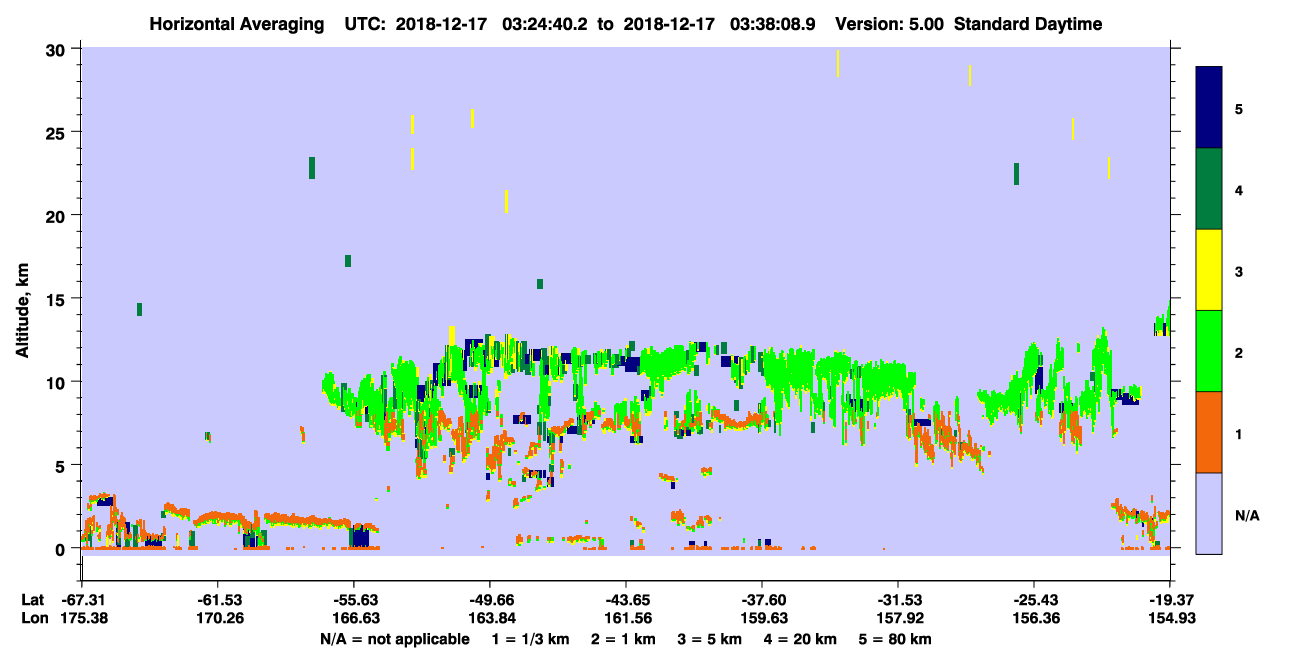Image resolution: width=1300 pixels, height=667 pixels.
Task: Click the longitude value 175.38
Action: (x=83, y=618)
